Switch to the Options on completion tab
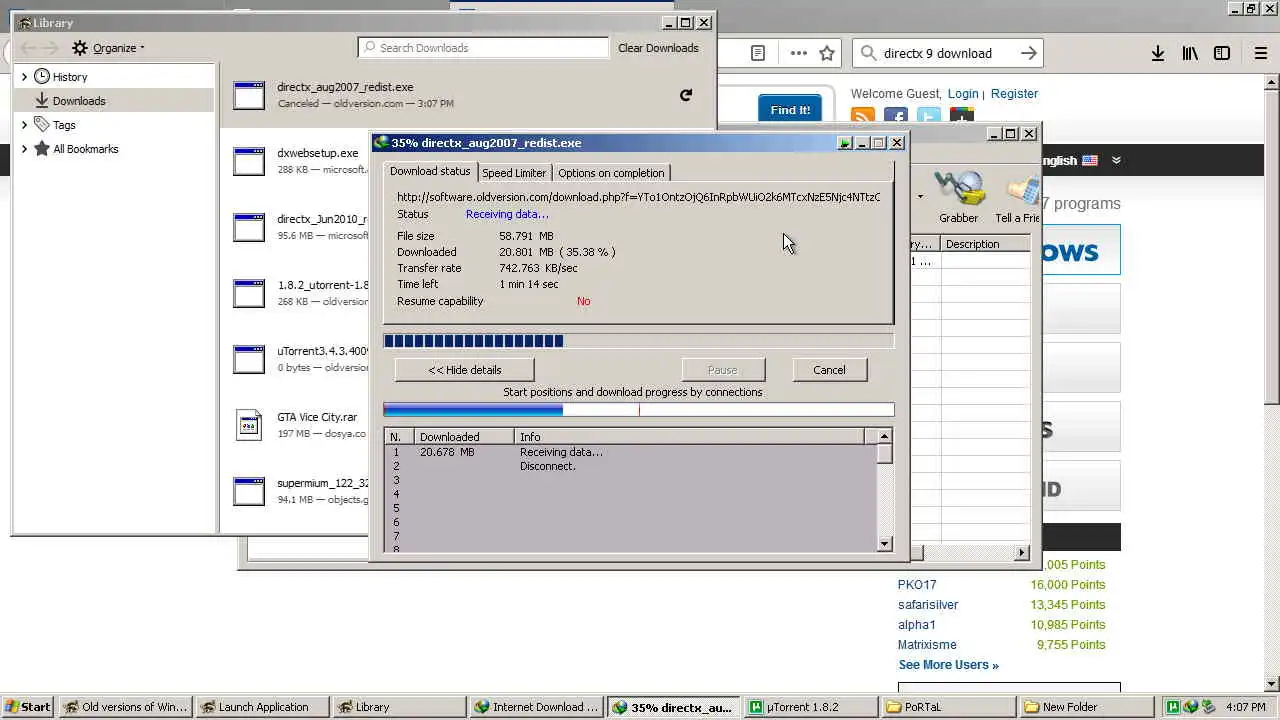This screenshot has height=720, width=1280. click(611, 173)
